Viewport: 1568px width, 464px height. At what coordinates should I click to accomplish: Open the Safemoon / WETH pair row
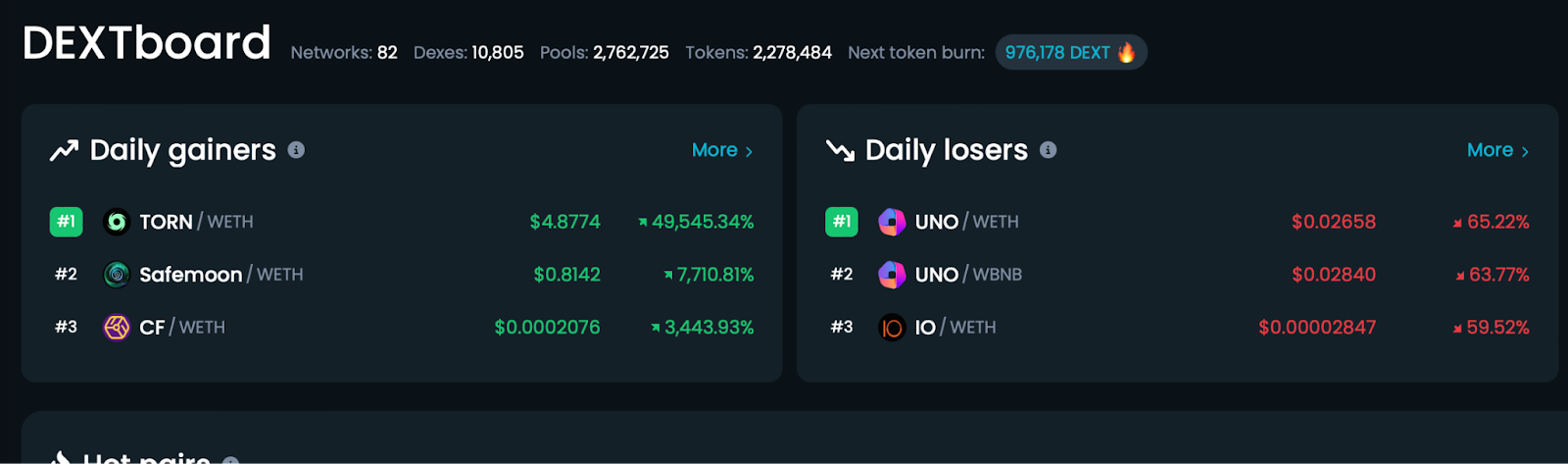pyautogui.click(x=402, y=275)
